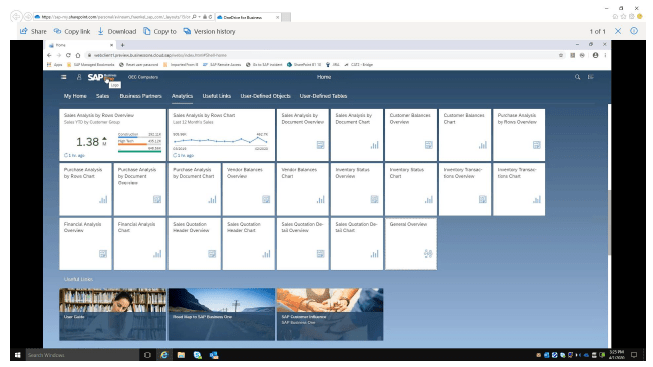Open the User-Defined Tables tab
The height and width of the screenshot is (367, 653).
pyautogui.click(x=323, y=96)
